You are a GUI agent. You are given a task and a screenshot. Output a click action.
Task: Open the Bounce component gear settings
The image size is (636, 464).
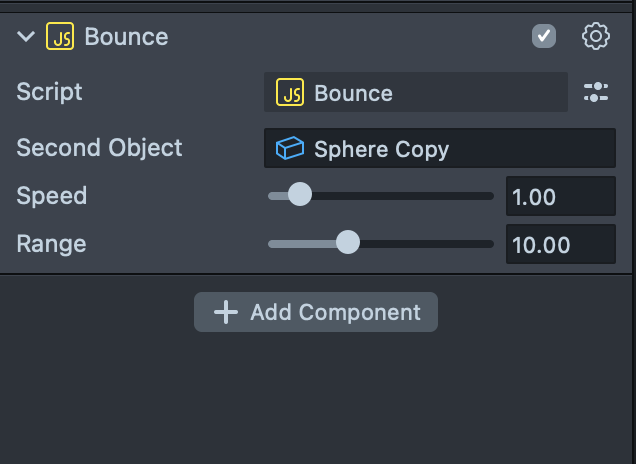595,37
